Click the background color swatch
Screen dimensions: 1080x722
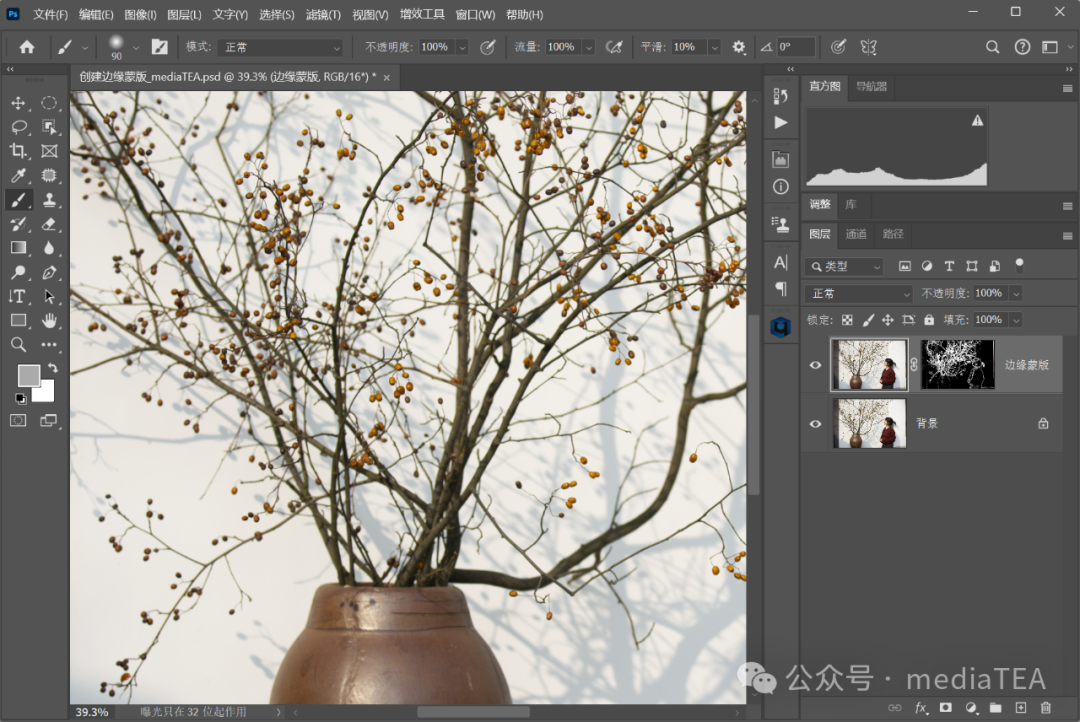tap(45, 393)
